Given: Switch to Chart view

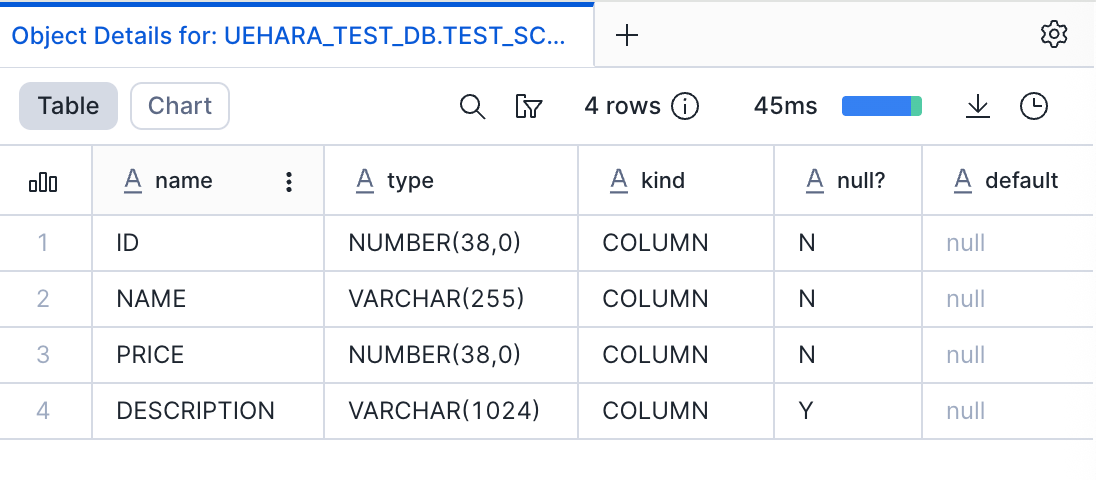Looking at the screenshot, I should 180,106.
